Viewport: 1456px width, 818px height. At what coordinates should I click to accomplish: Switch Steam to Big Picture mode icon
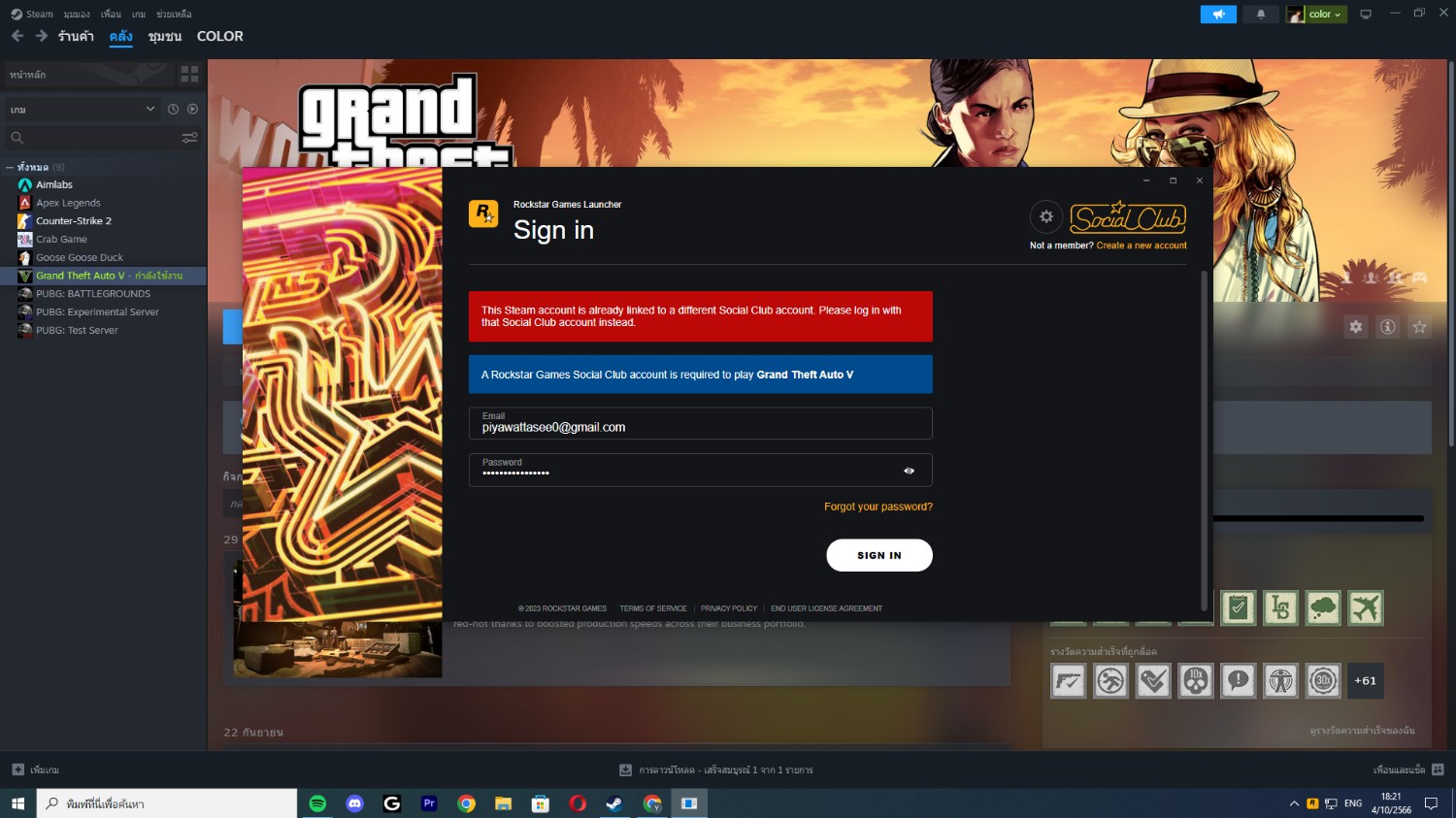point(1366,14)
